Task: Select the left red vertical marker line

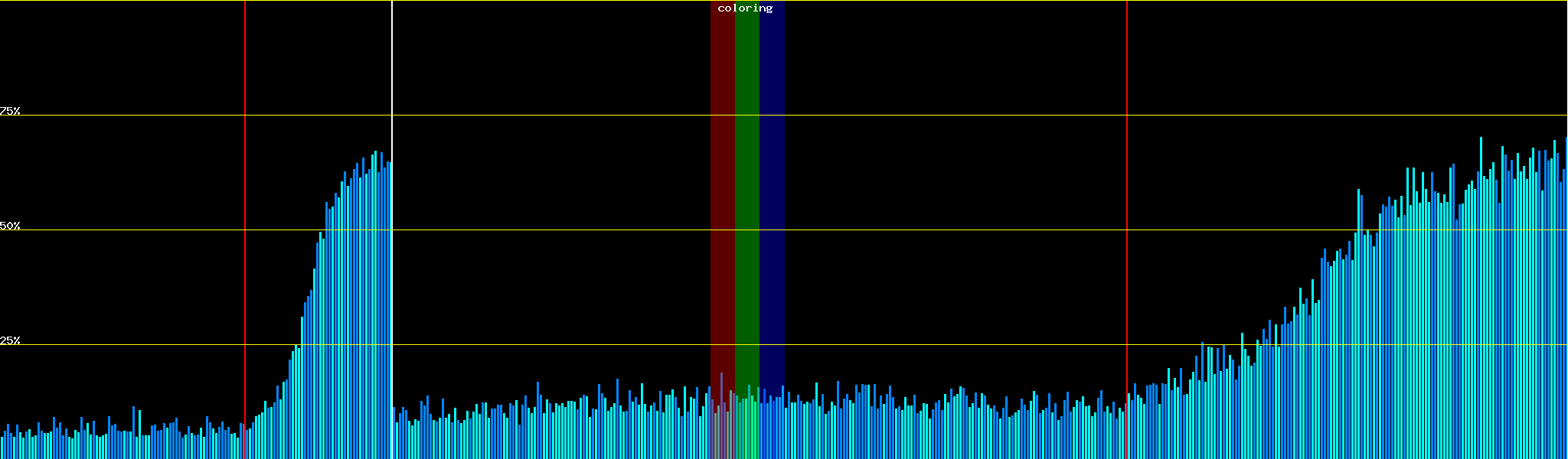Action: tap(245, 76)
